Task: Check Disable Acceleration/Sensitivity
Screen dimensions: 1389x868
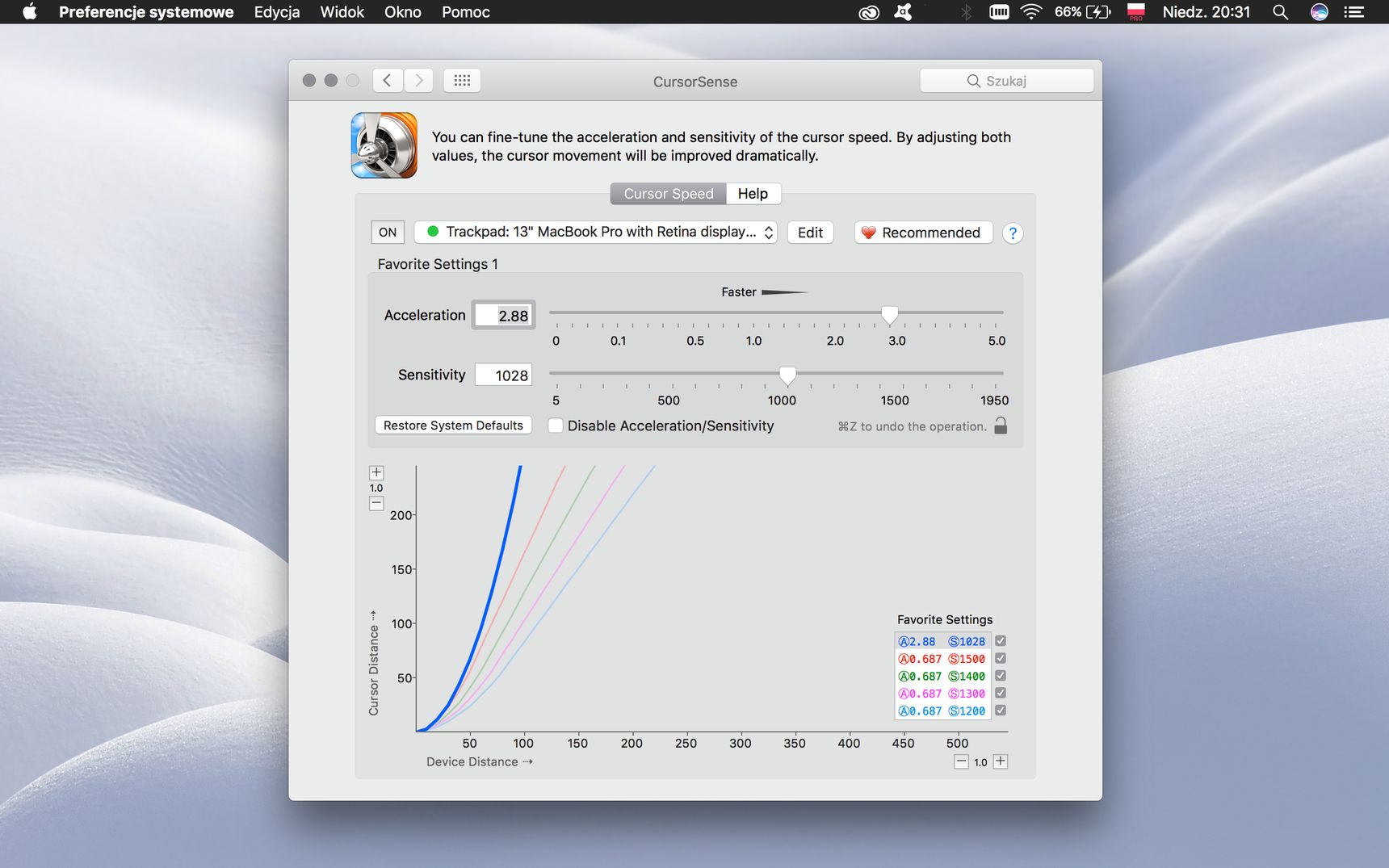Action: (556, 426)
